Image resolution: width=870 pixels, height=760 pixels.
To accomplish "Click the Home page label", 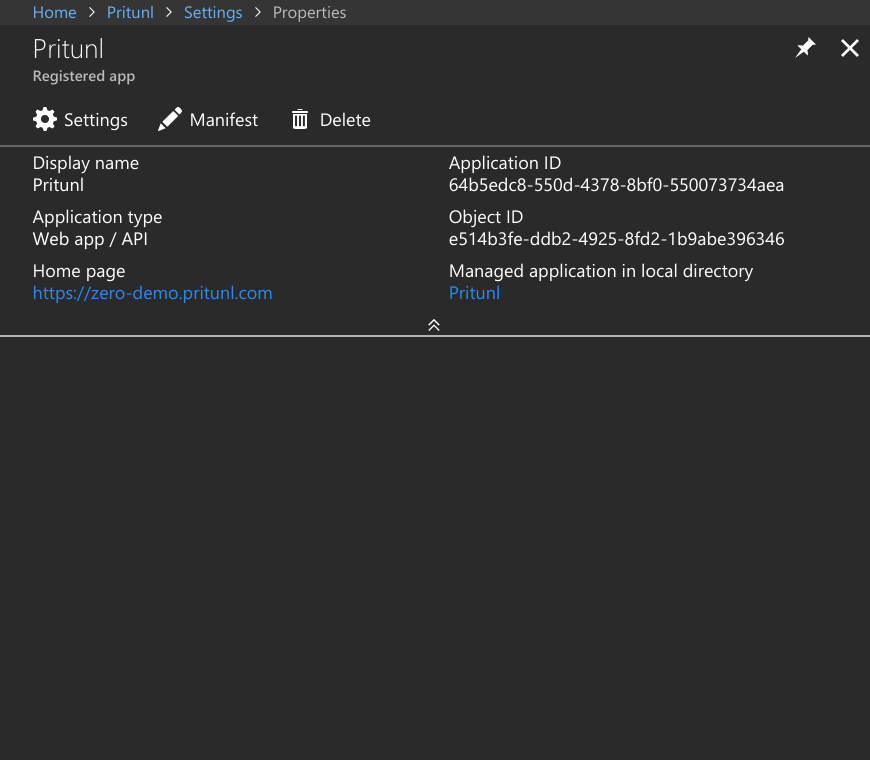I will [x=79, y=271].
